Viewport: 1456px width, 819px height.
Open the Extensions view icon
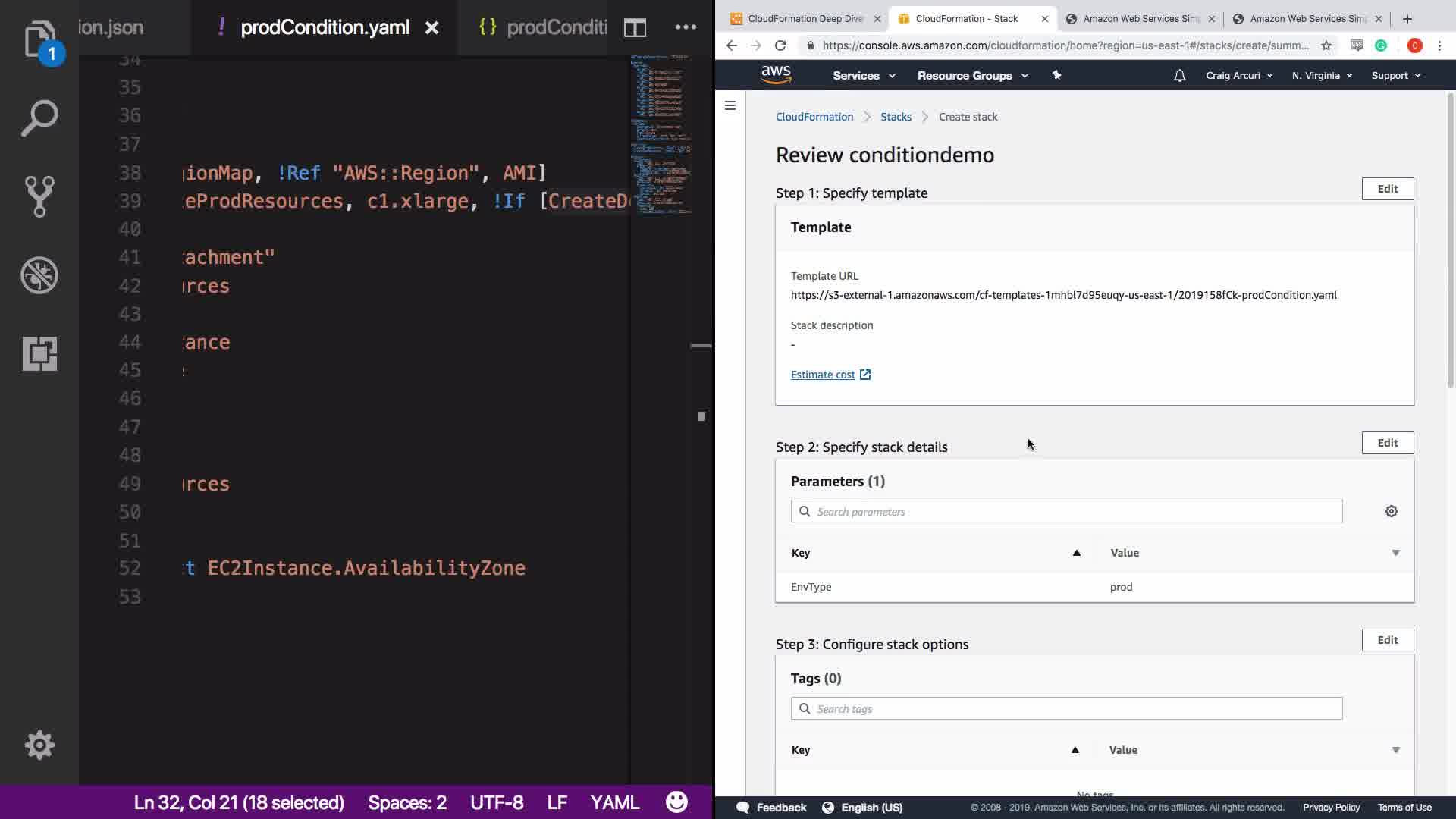click(39, 353)
